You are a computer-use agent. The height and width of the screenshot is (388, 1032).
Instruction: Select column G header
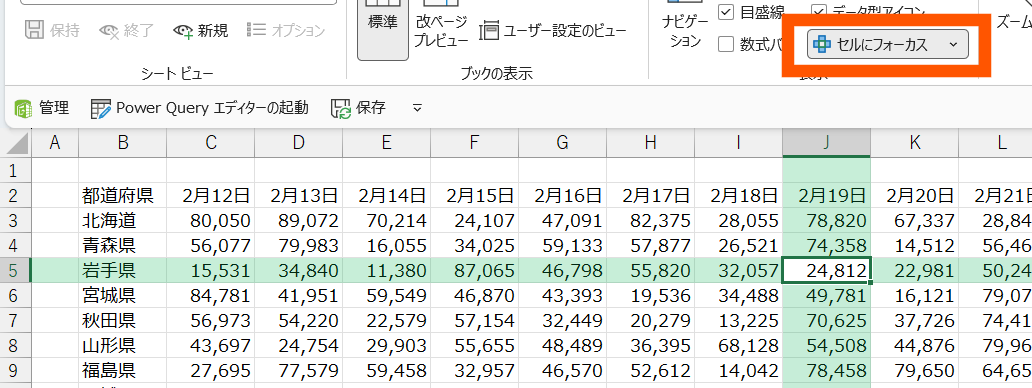(563, 143)
